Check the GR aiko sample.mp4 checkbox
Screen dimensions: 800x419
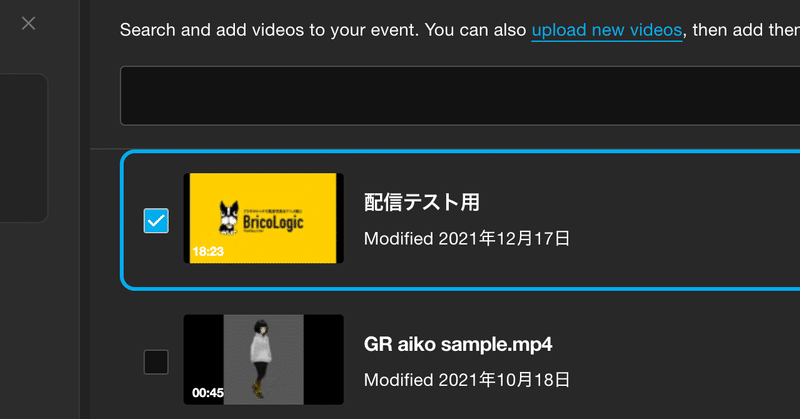[156, 362]
